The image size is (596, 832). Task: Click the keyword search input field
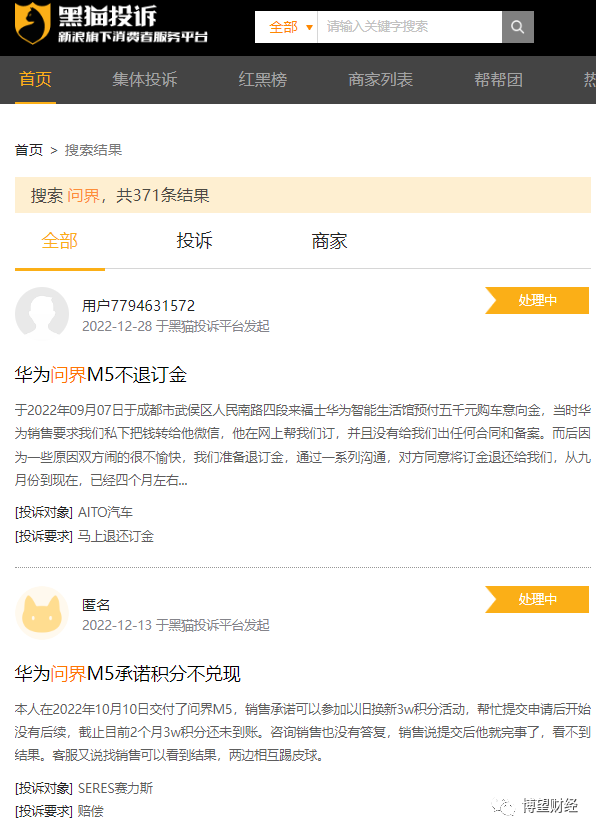409,27
